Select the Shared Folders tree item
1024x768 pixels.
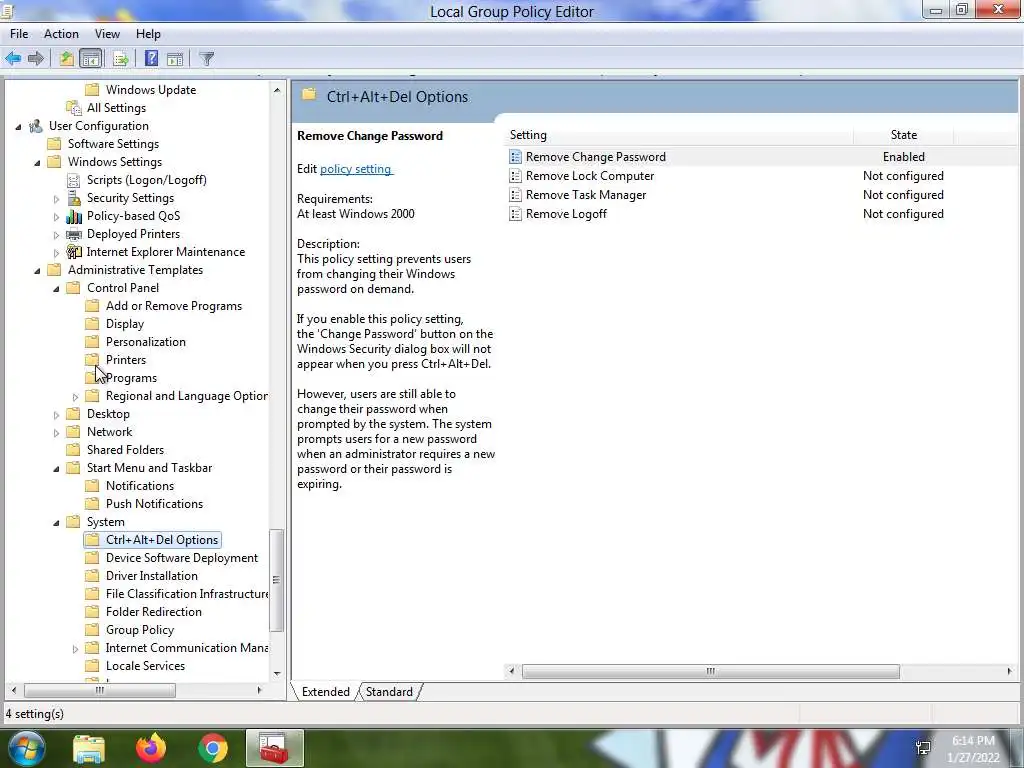click(125, 450)
